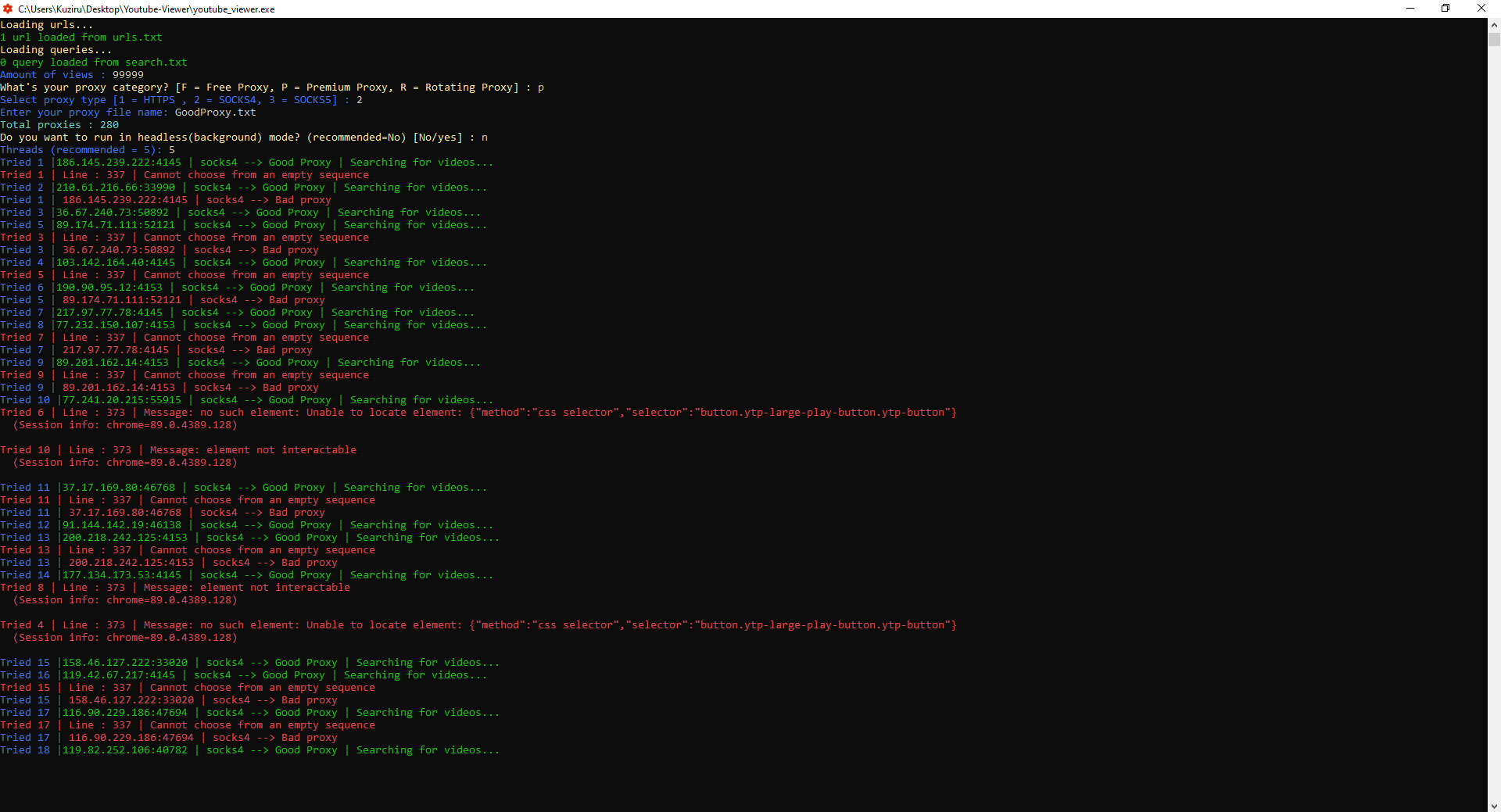Click the Restore Down window icon
Image resolution: width=1501 pixels, height=812 pixels.
[1445, 8]
